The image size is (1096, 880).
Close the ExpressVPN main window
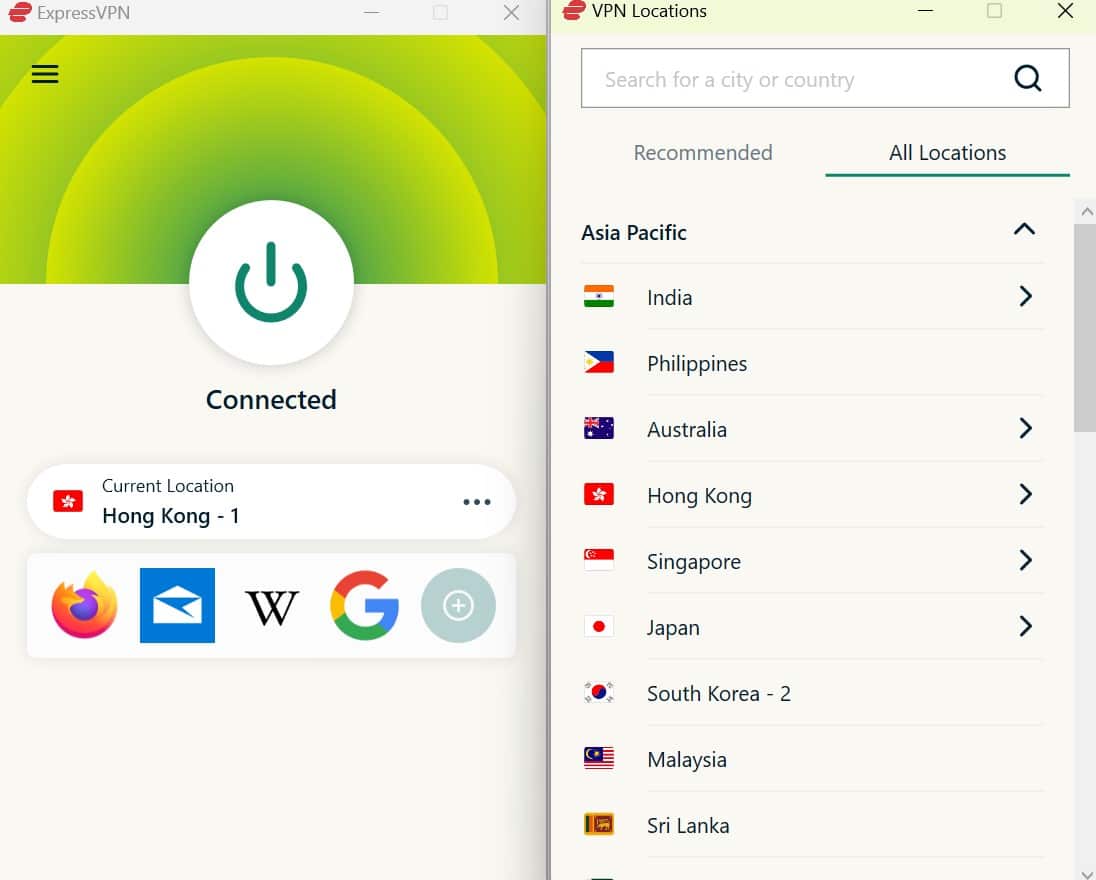click(x=512, y=13)
